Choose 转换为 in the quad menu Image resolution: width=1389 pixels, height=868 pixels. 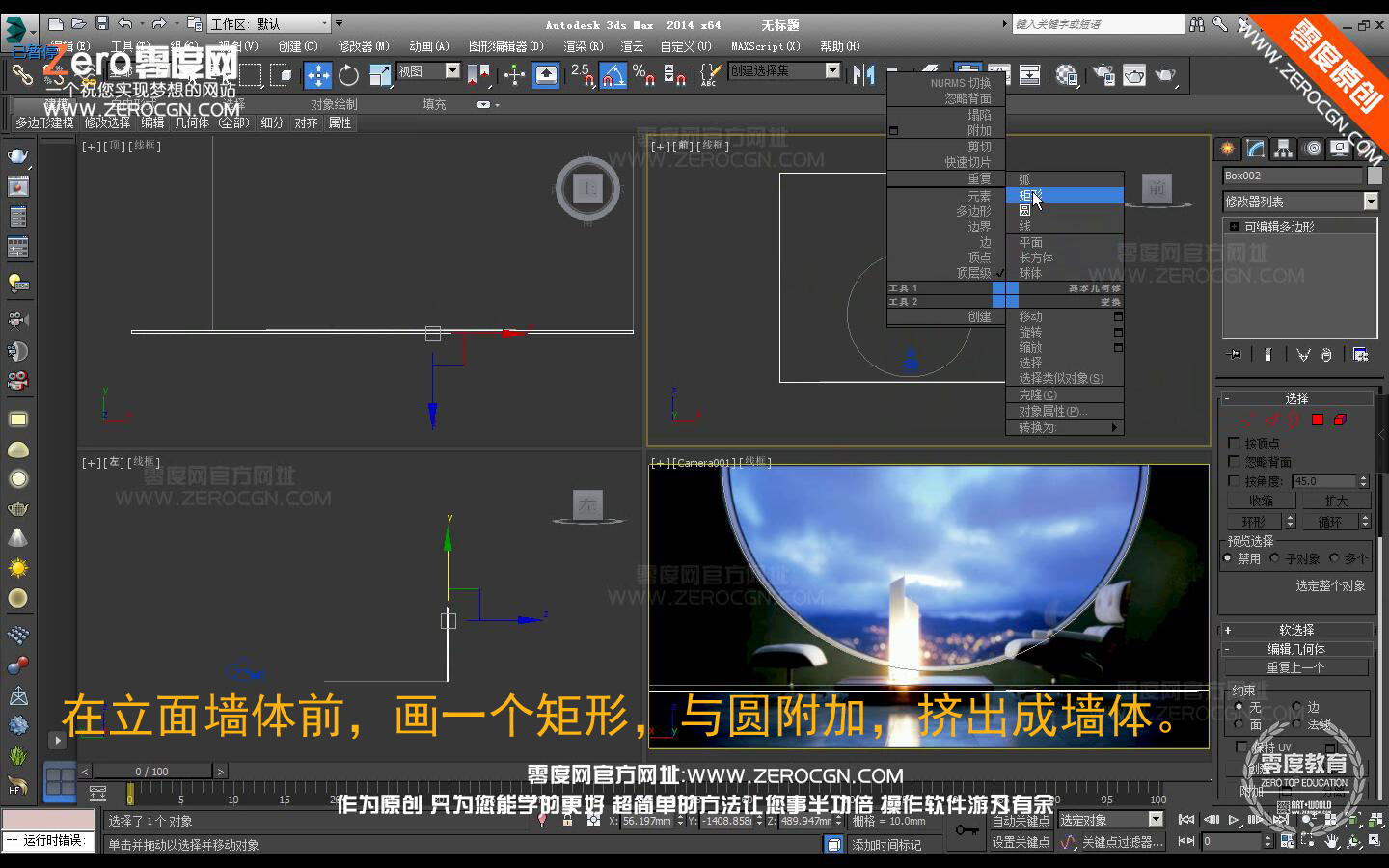(x=1065, y=427)
